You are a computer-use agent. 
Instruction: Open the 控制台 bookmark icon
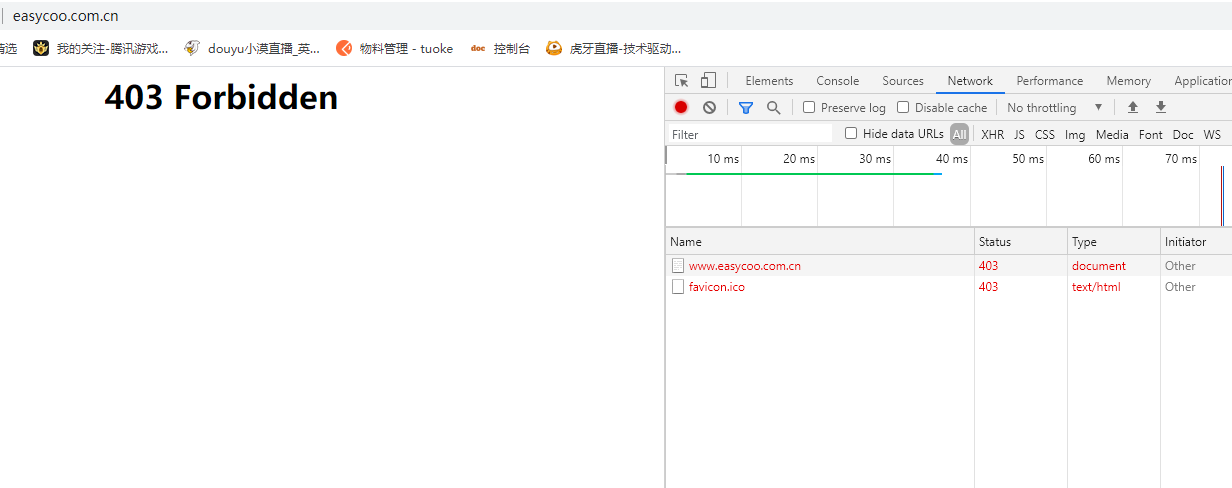(x=478, y=48)
